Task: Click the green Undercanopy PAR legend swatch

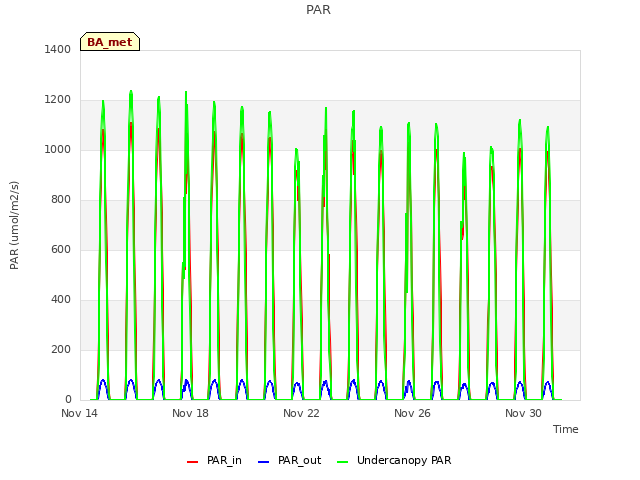Action: point(343,462)
